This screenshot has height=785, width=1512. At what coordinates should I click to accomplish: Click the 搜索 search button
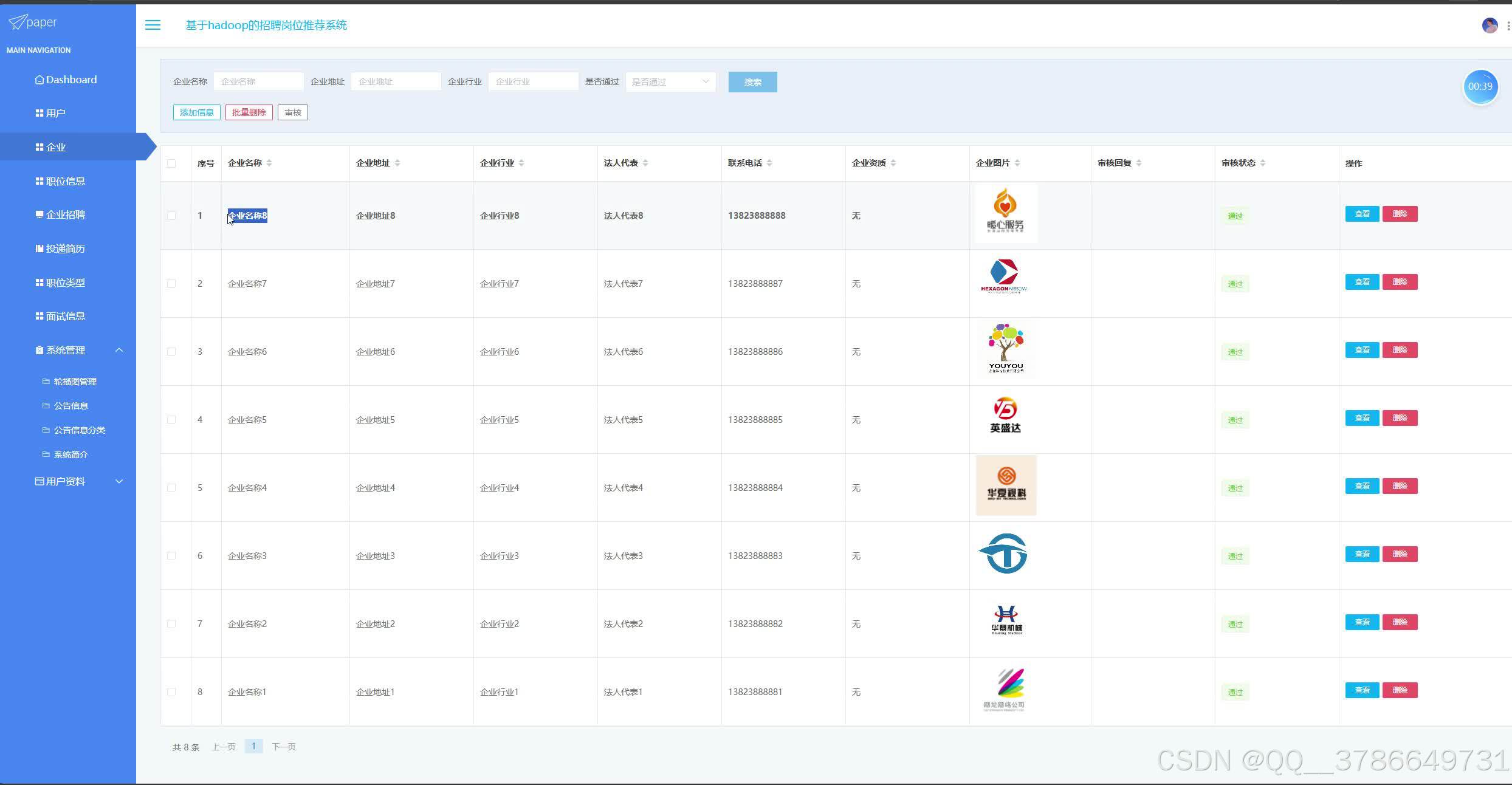752,82
